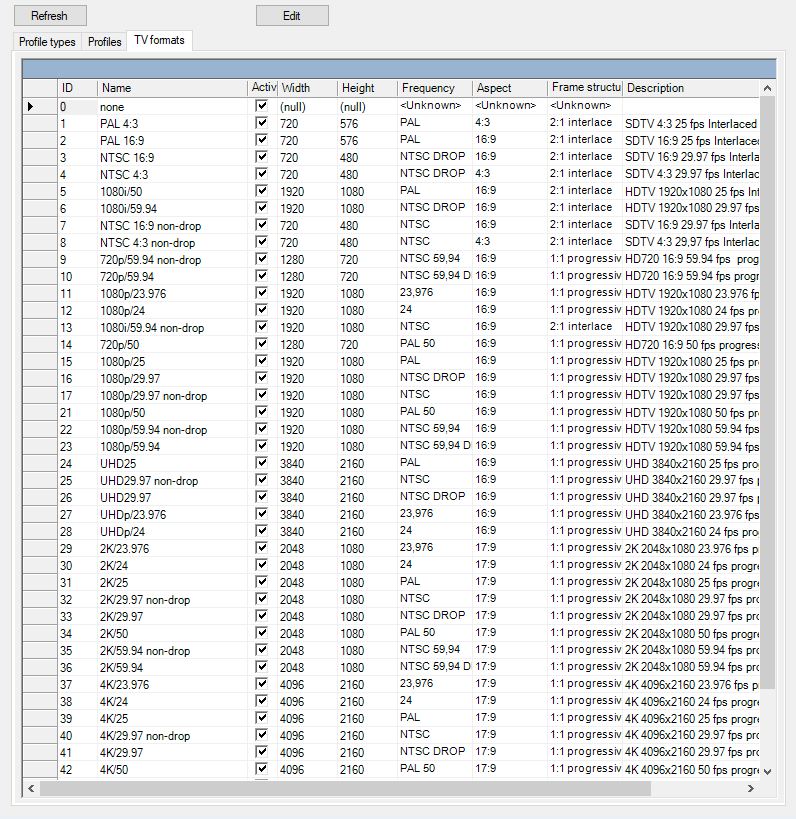Select the '2K/29.97 non-drop' cell
The width and height of the screenshot is (796, 819).
coord(172,600)
